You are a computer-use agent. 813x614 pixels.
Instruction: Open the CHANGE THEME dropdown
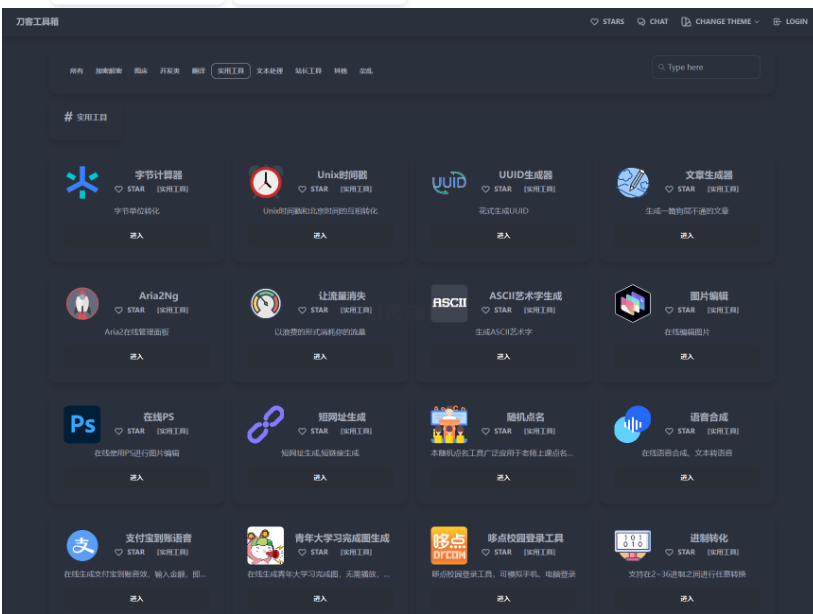click(720, 21)
